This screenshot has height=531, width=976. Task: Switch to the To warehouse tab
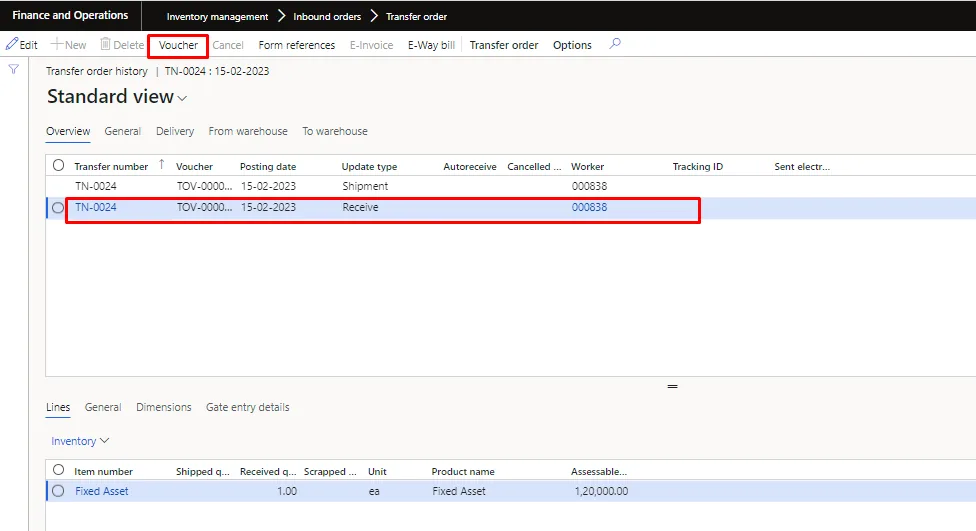(335, 131)
